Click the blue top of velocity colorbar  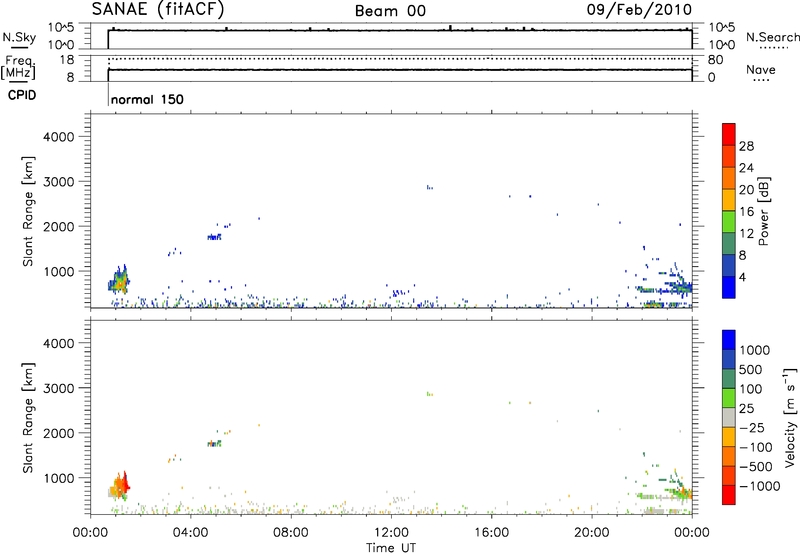[x=729, y=340]
